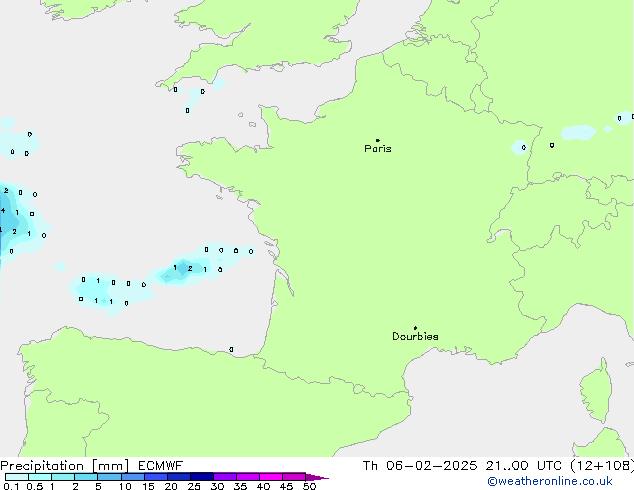Click the legend scale label '25'
The width and height of the screenshot is (634, 490).
click(194, 486)
